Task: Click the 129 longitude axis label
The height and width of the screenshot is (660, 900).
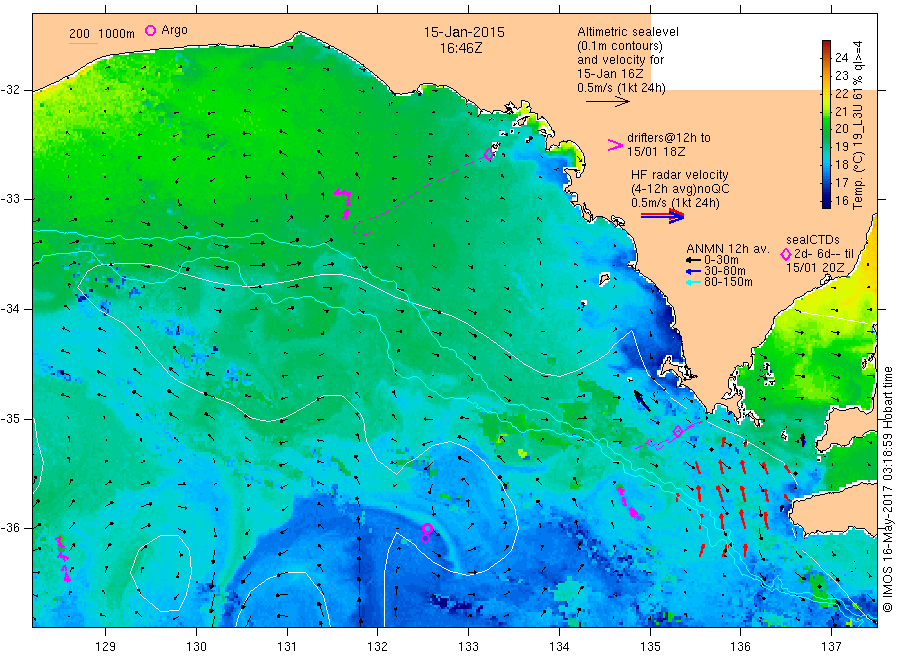Action: 106,646
